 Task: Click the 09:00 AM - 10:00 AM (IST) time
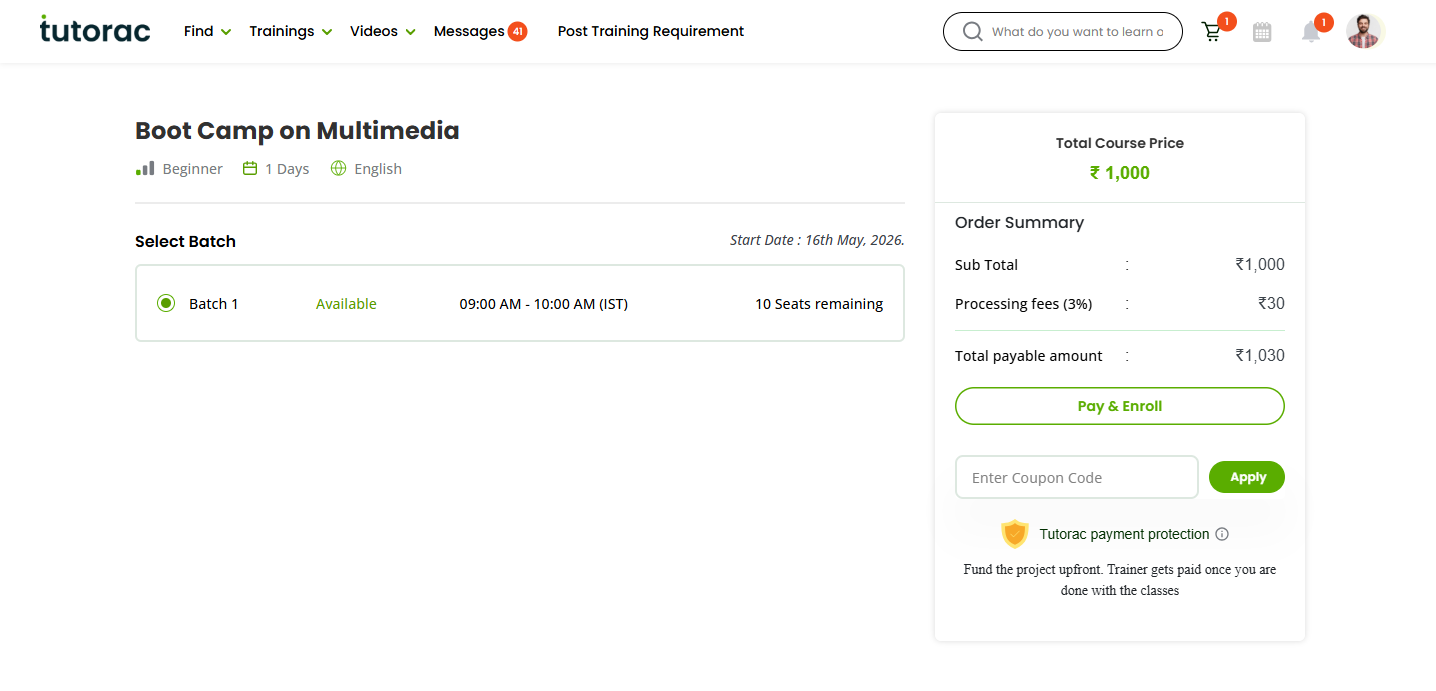point(544,304)
